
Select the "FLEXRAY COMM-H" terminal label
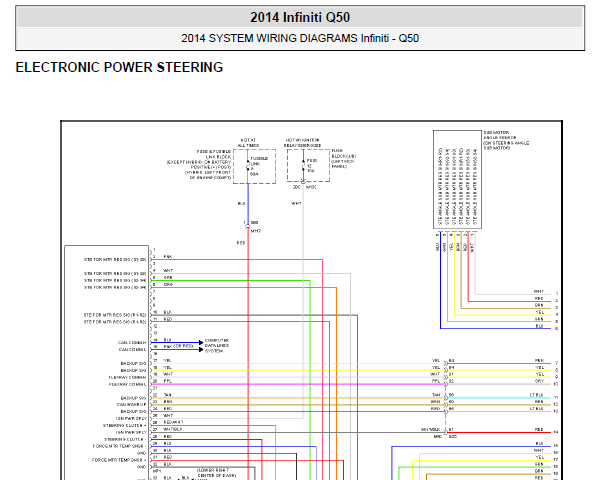(x=127, y=377)
